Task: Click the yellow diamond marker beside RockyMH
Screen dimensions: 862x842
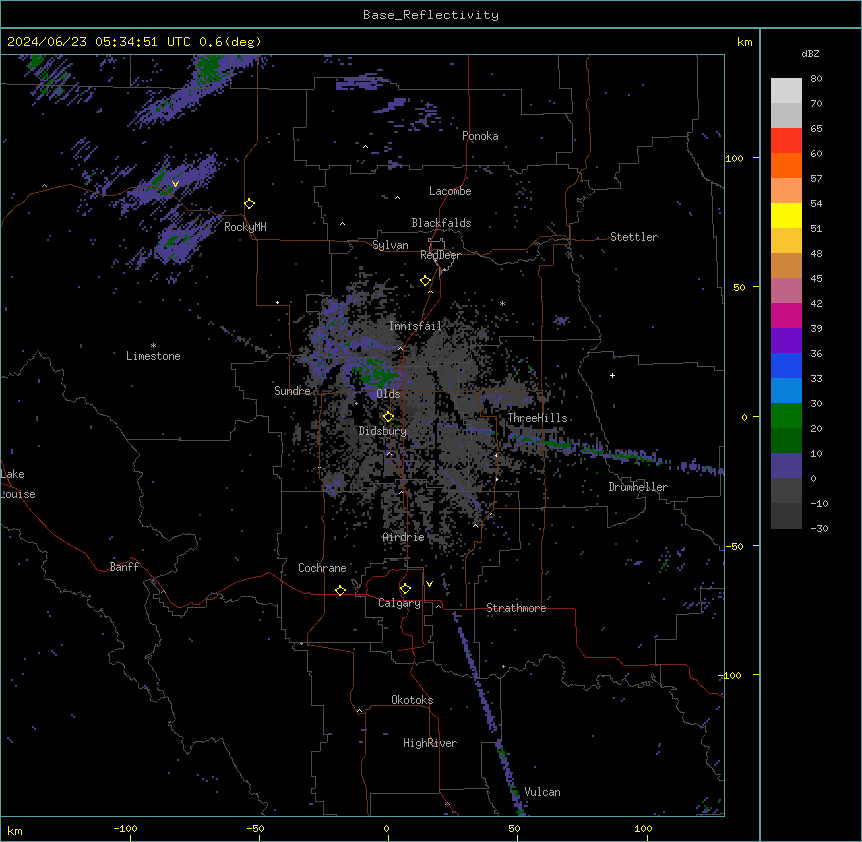Action: coord(250,204)
